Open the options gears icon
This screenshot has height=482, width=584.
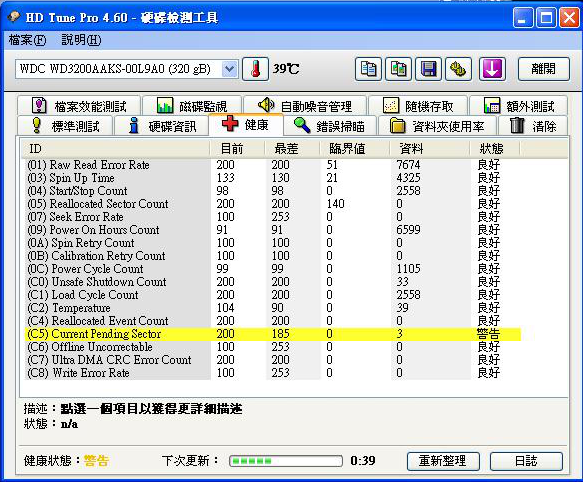tap(458, 69)
